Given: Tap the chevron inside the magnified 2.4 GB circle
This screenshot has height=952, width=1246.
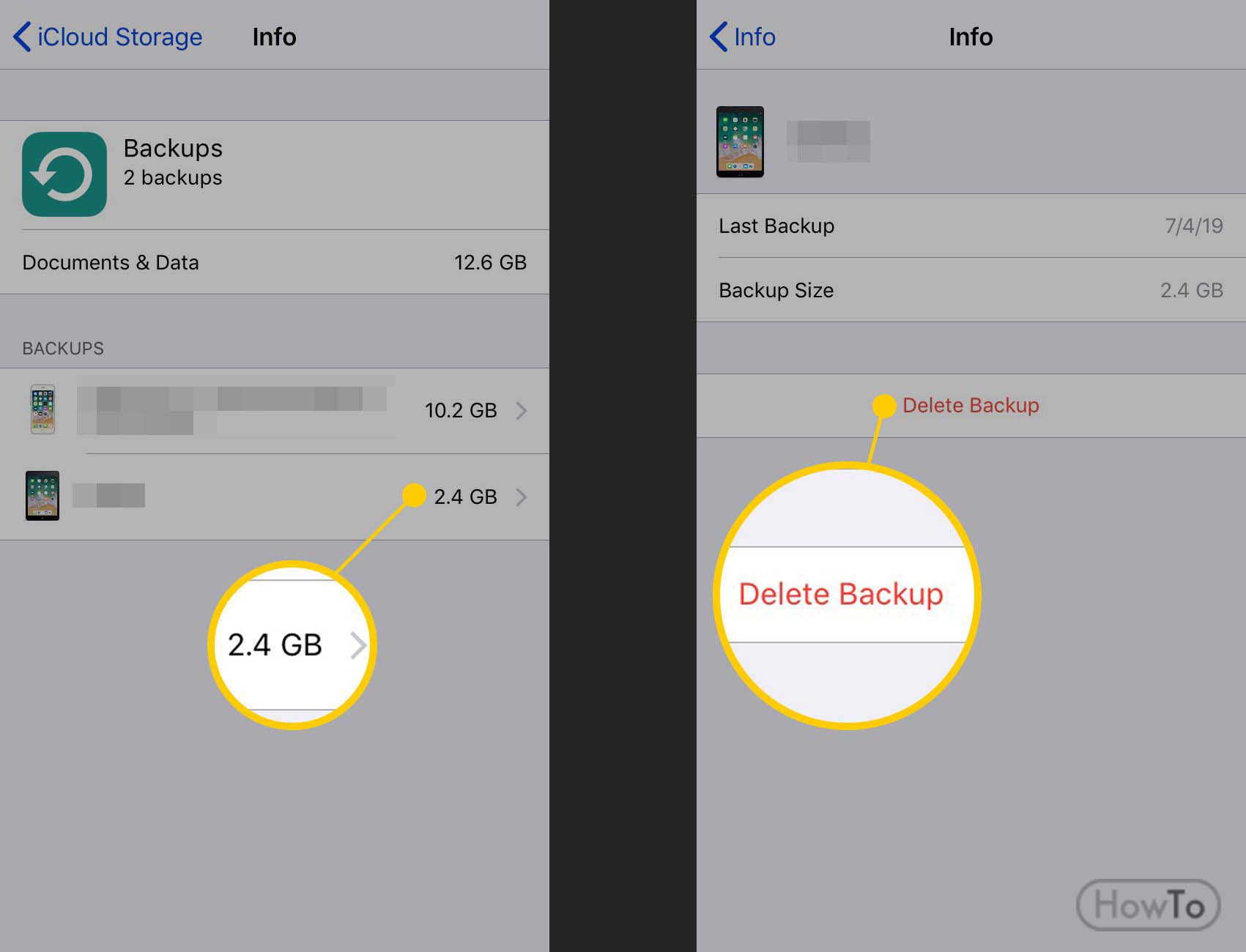Looking at the screenshot, I should pos(357,645).
